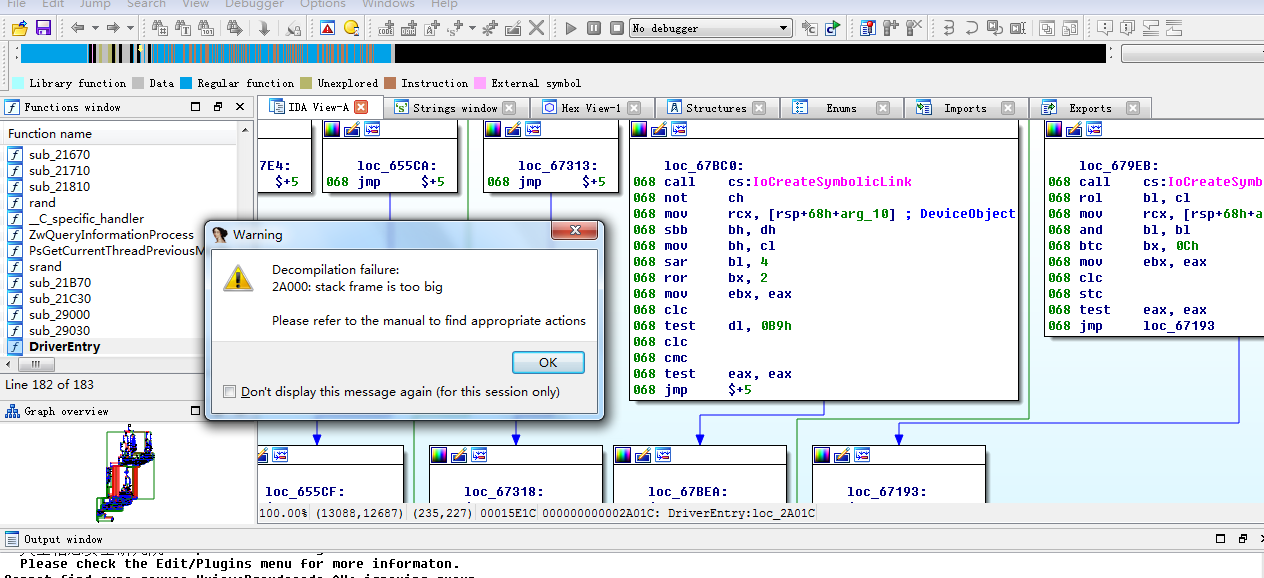1264x578 pixels.
Task: Click the red warning problems icon
Action: tap(328, 28)
